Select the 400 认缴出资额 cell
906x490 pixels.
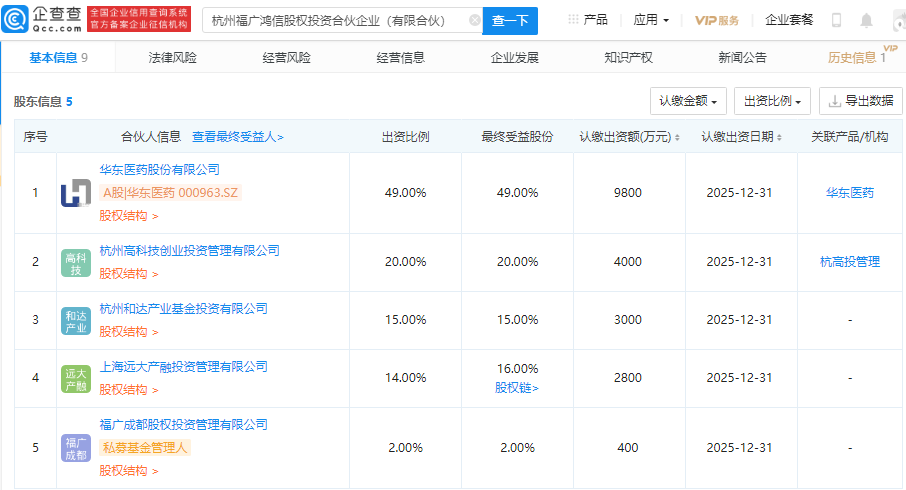[x=627, y=447]
